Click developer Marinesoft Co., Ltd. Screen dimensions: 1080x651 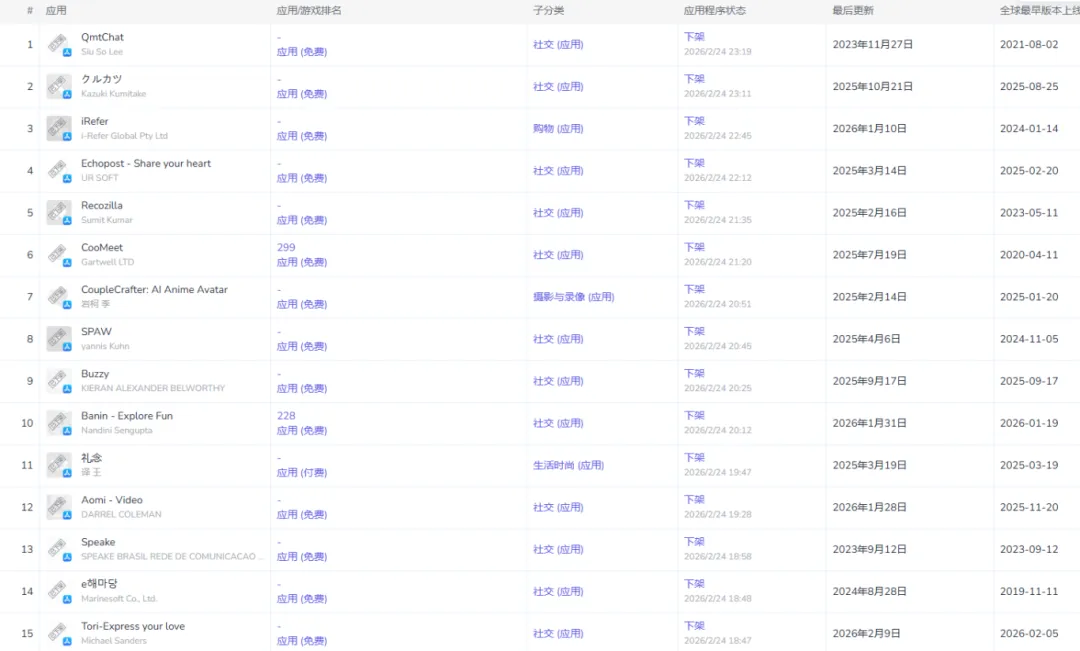pyautogui.click(x=119, y=598)
